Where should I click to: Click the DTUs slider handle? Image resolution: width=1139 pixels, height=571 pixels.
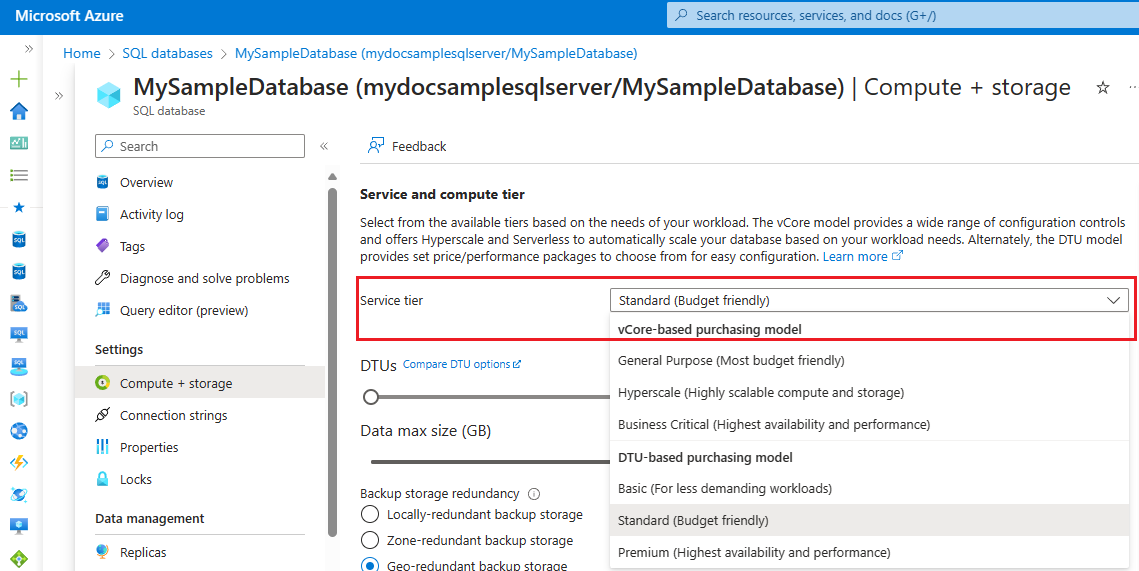[x=371, y=397]
